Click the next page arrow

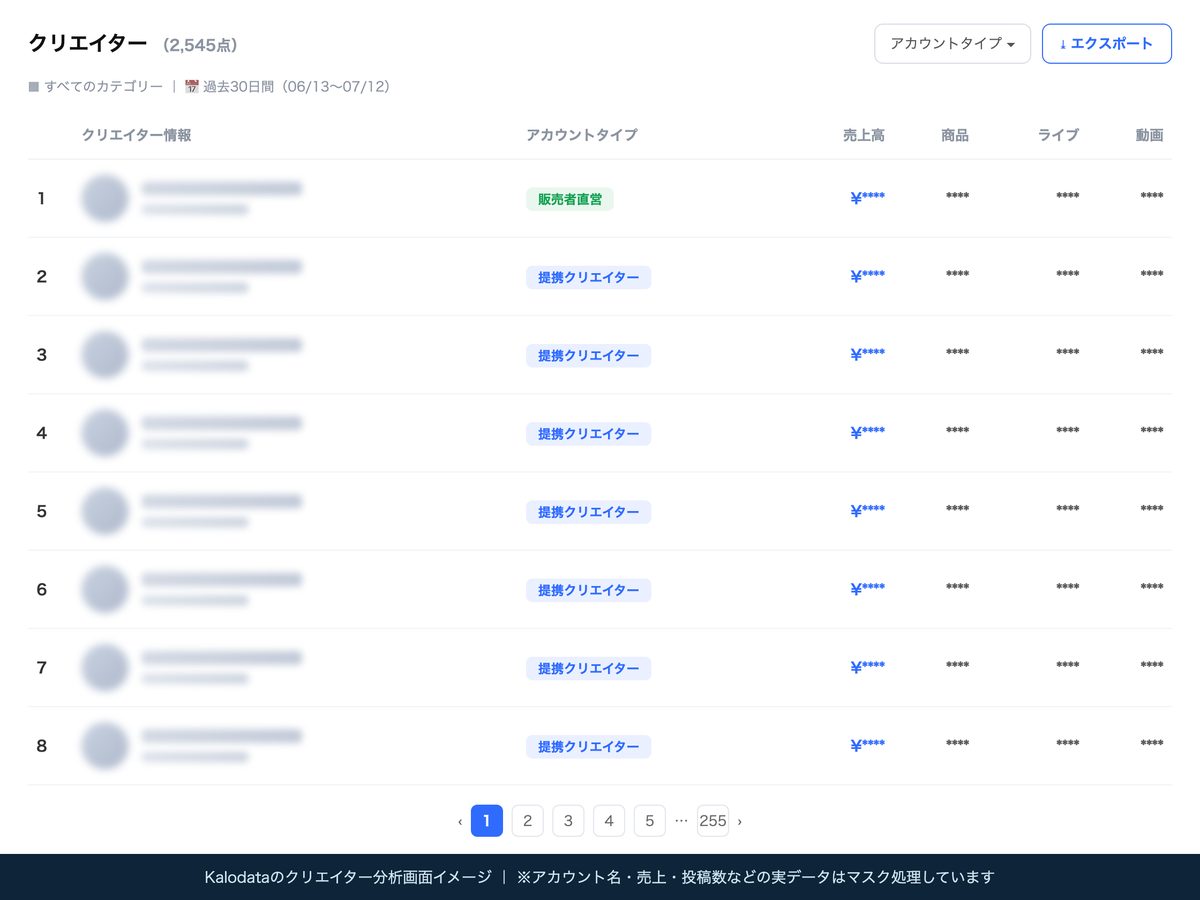pyautogui.click(x=740, y=822)
